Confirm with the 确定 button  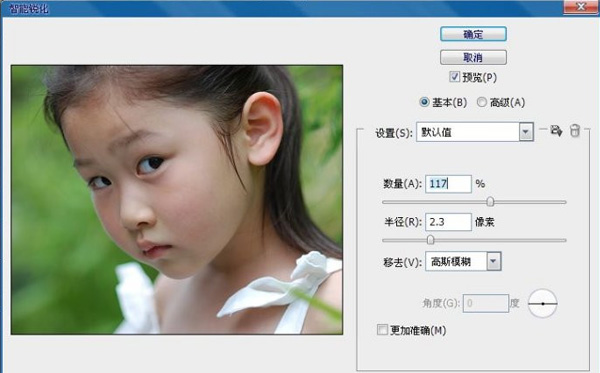(x=473, y=34)
